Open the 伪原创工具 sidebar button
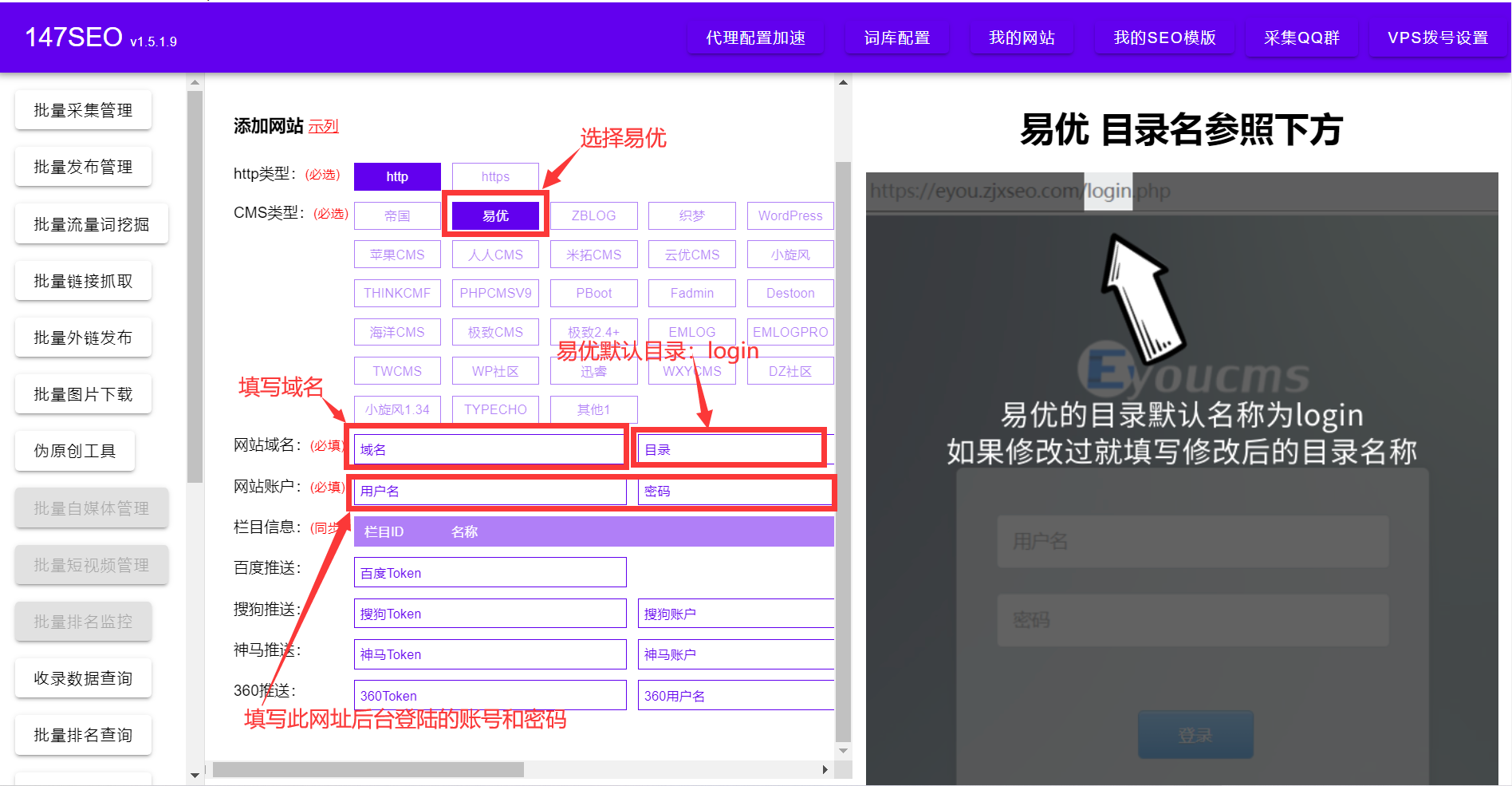The image size is (1512, 786). [75, 451]
